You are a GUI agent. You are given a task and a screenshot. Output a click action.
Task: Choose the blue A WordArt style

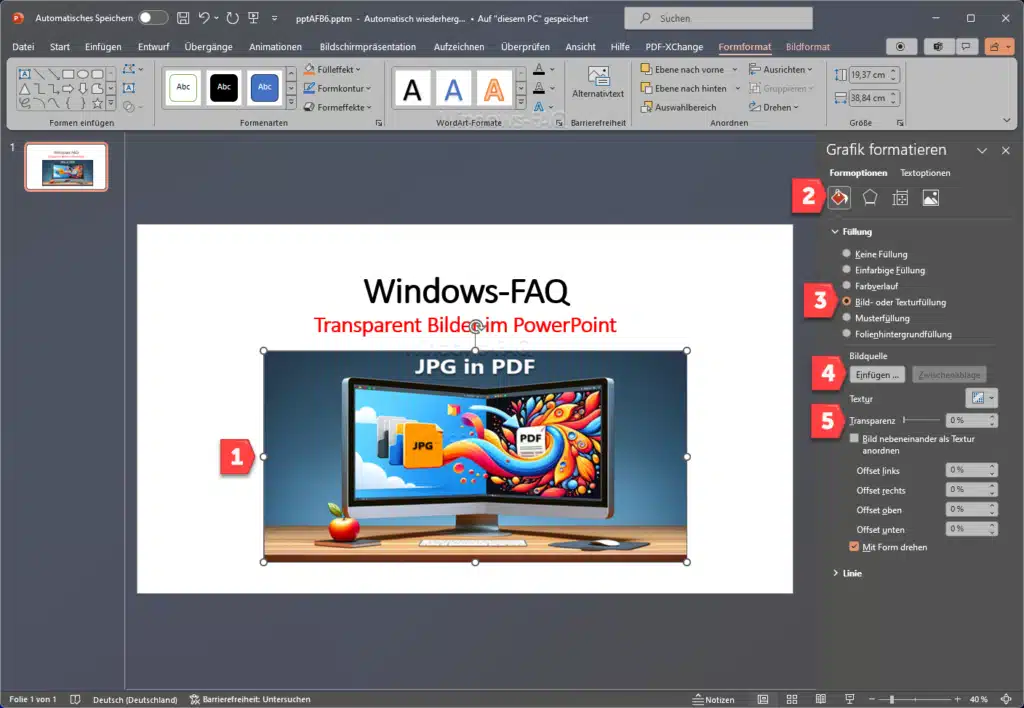coord(453,89)
